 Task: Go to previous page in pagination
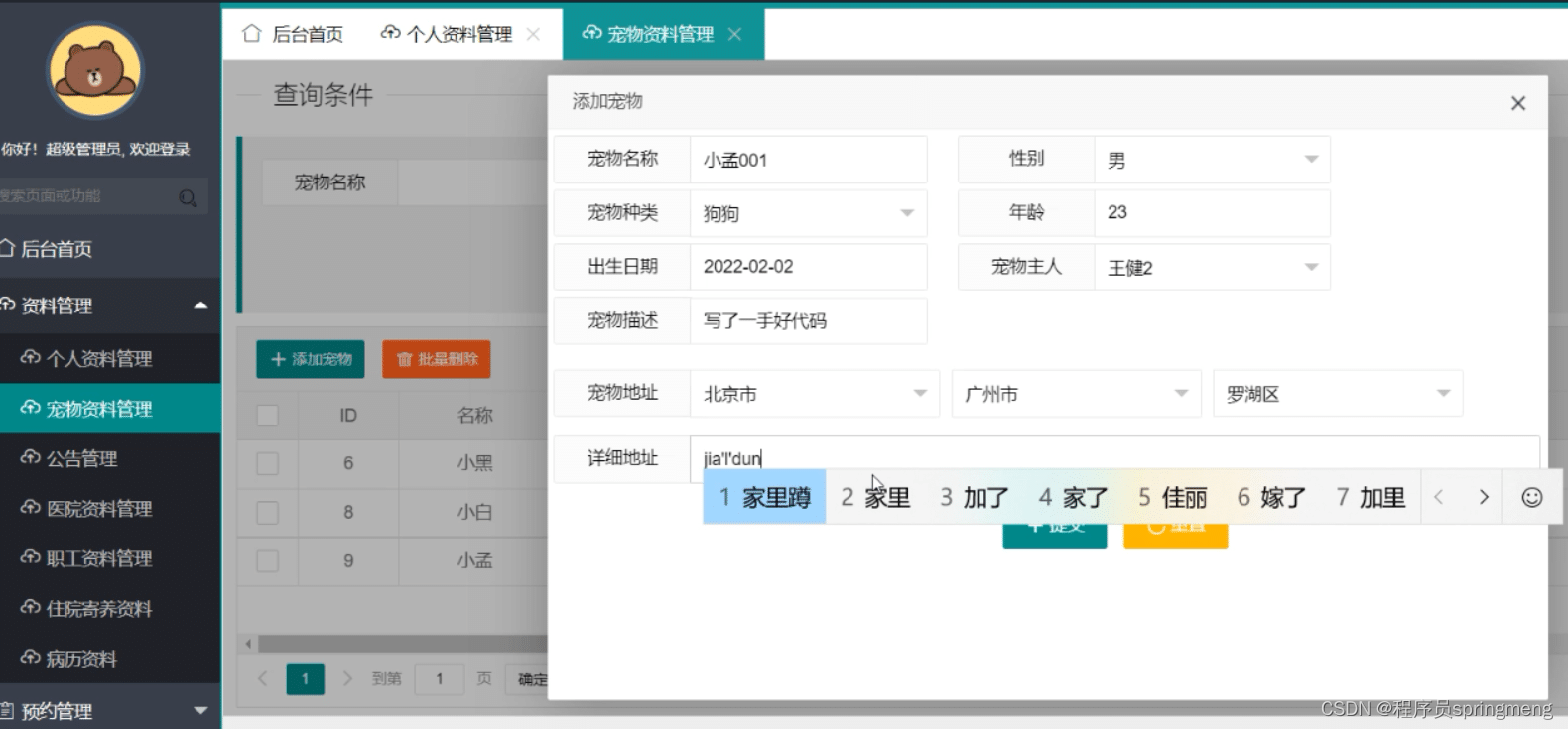coord(263,678)
